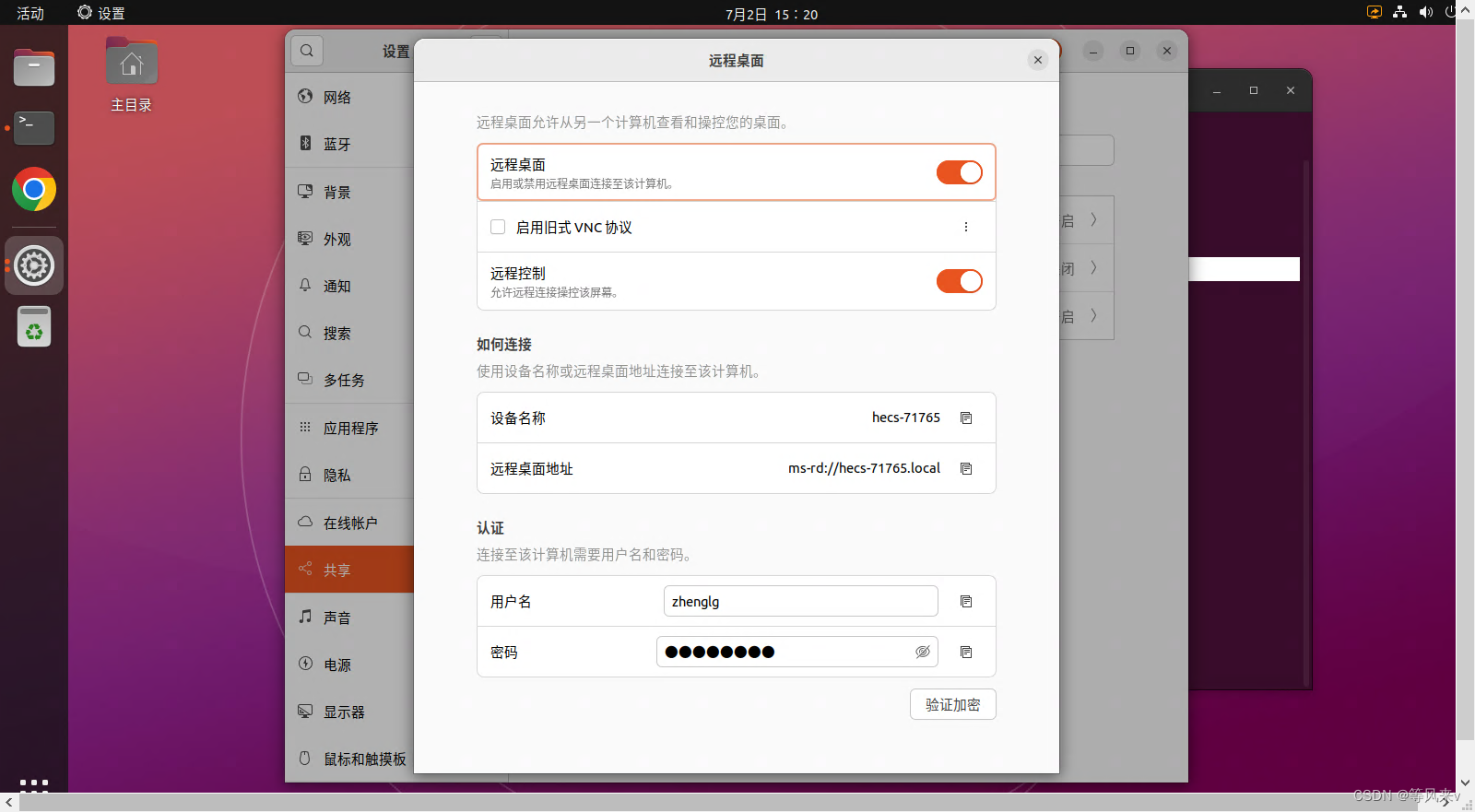
Task: Maximize the background terminal window
Action: click(x=1254, y=90)
